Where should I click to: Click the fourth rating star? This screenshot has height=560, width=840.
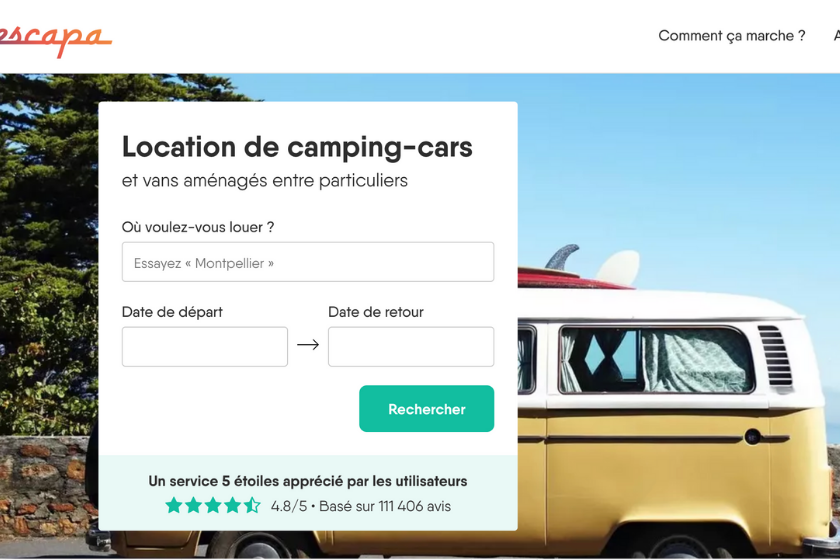click(232, 506)
